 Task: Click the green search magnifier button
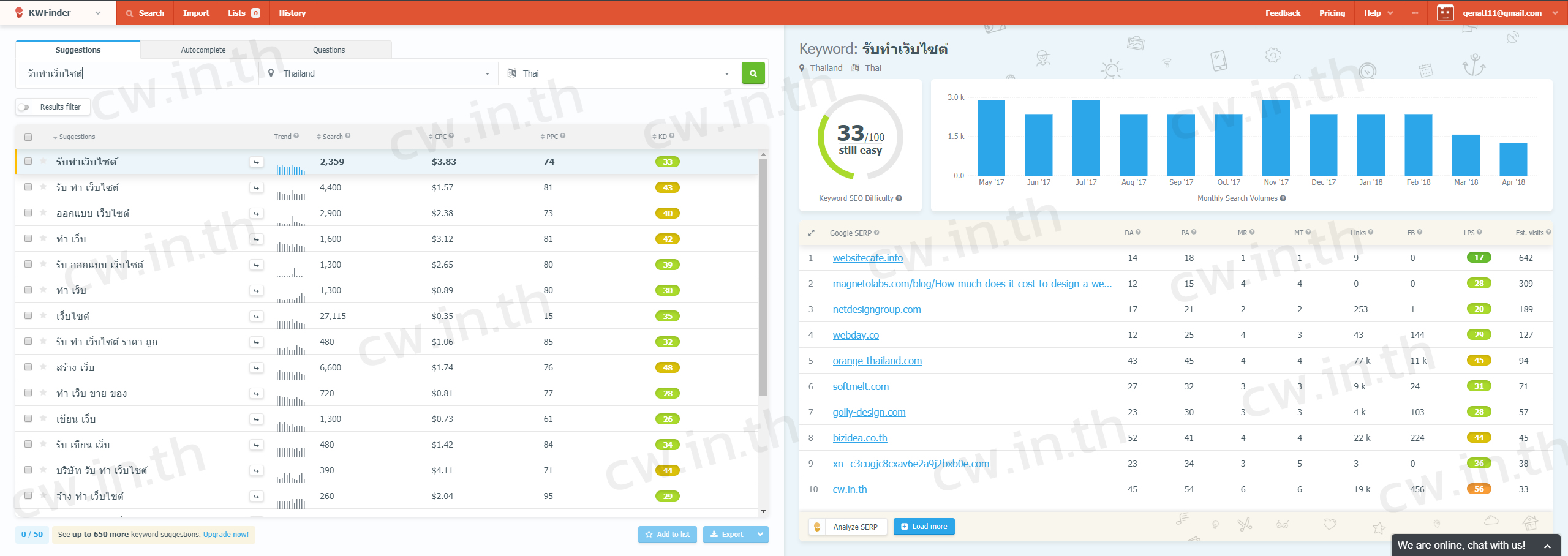(x=753, y=73)
